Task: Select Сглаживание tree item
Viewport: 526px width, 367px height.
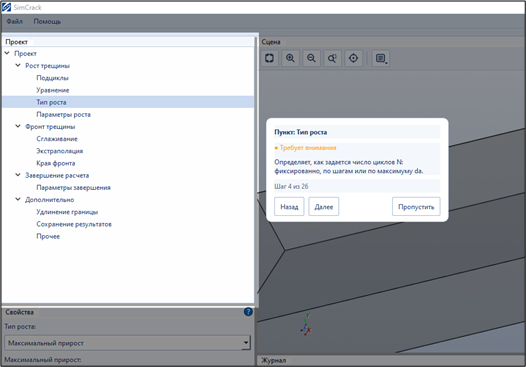Action: 57,139
